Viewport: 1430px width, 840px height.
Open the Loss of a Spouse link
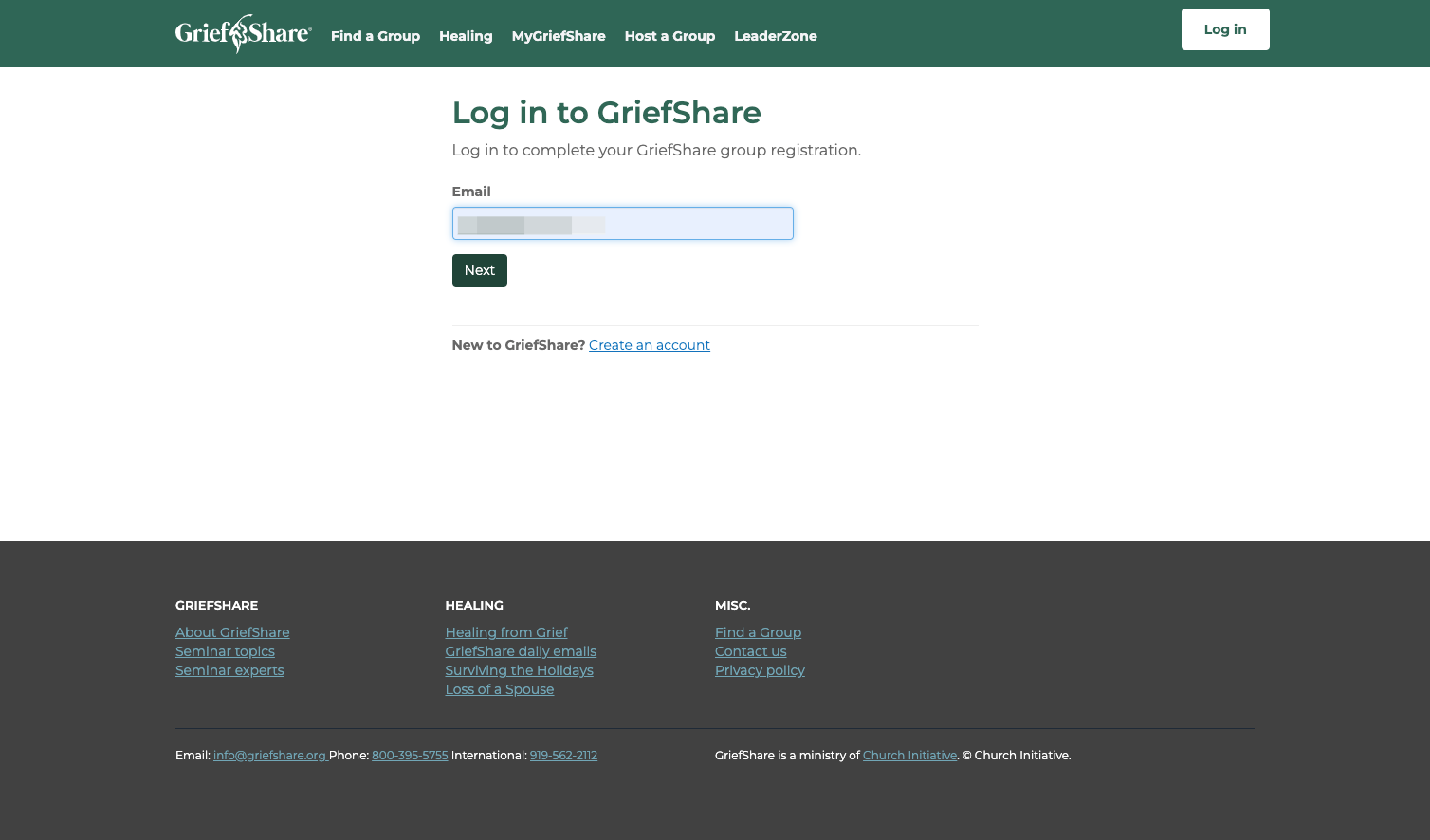[x=500, y=689]
